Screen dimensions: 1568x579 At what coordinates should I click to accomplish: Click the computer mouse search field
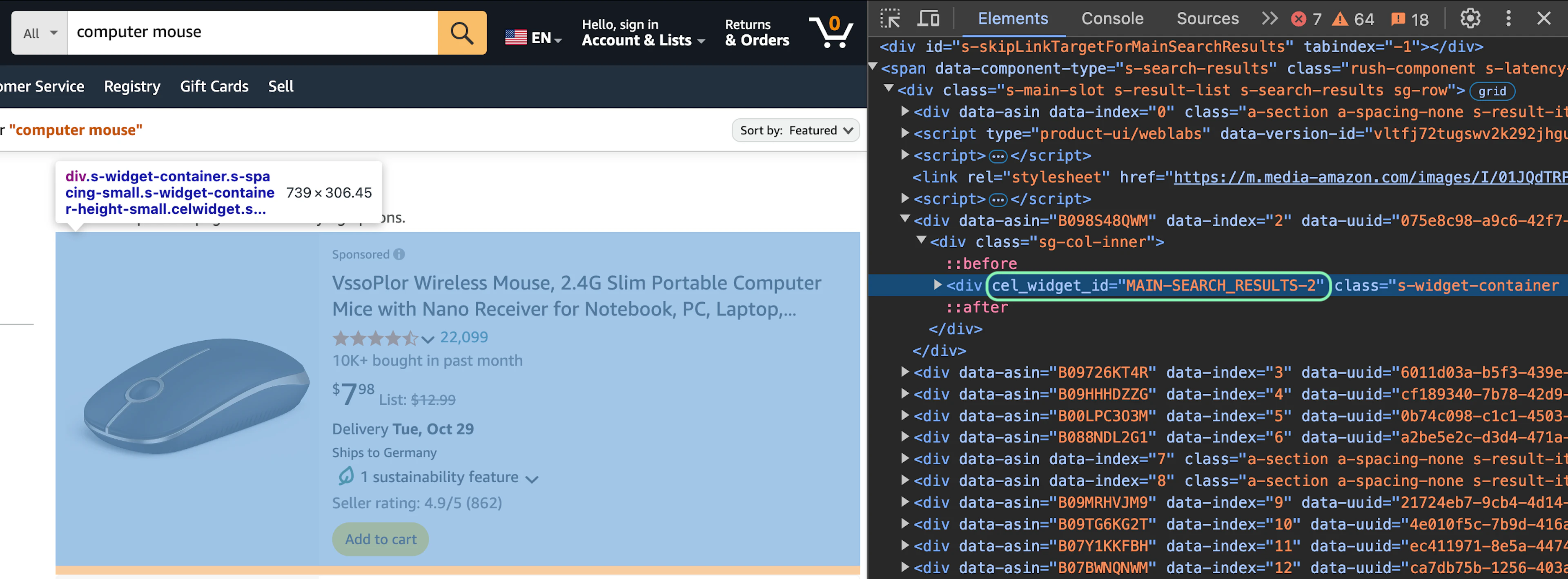(x=253, y=33)
